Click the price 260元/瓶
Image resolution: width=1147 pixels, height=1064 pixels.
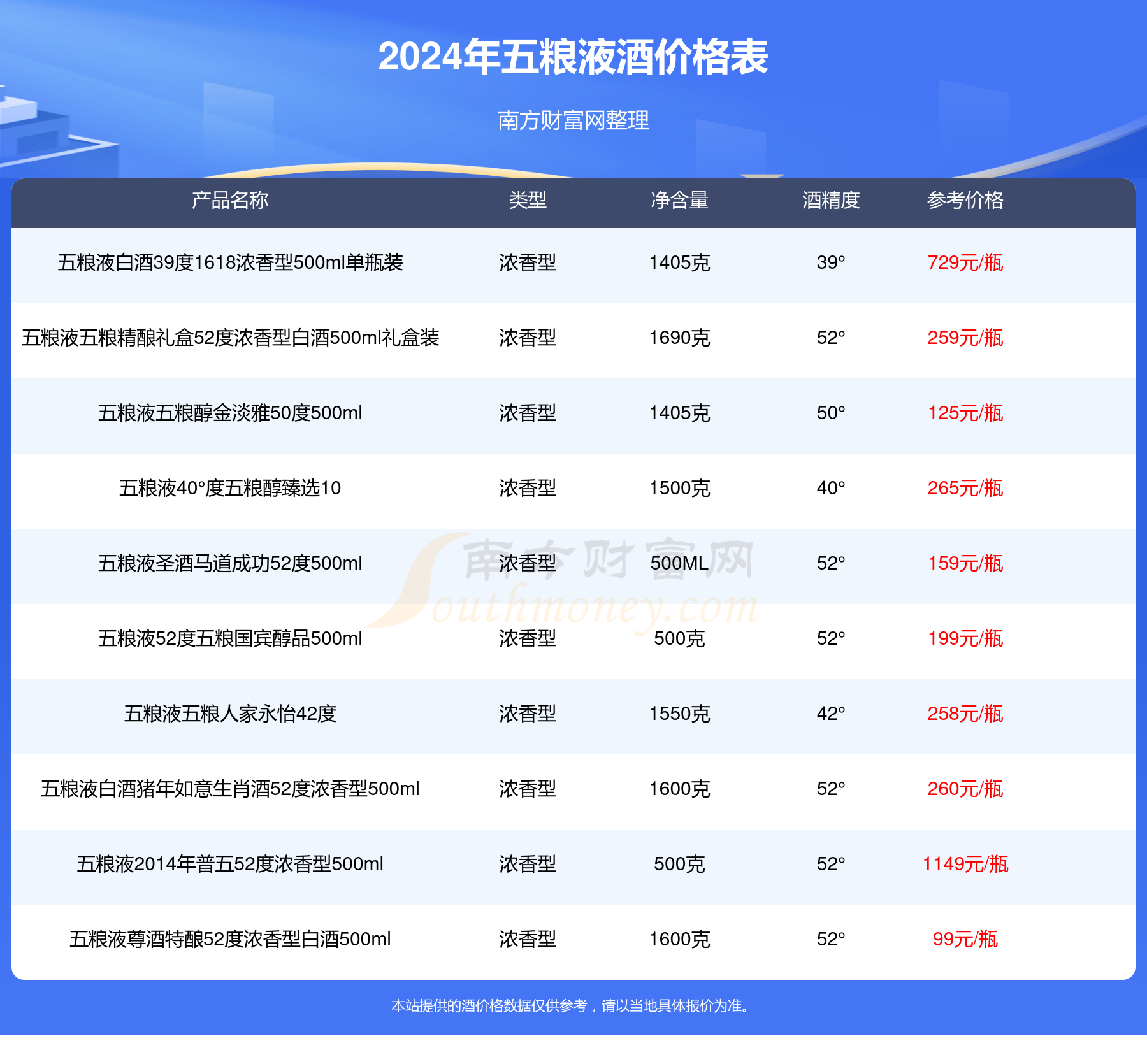965,789
